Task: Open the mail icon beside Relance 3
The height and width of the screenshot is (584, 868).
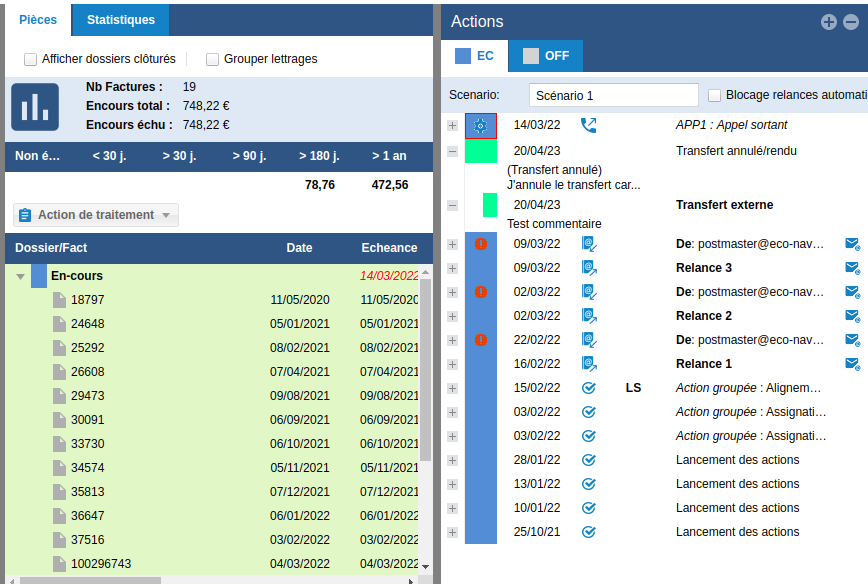Action: click(852, 268)
